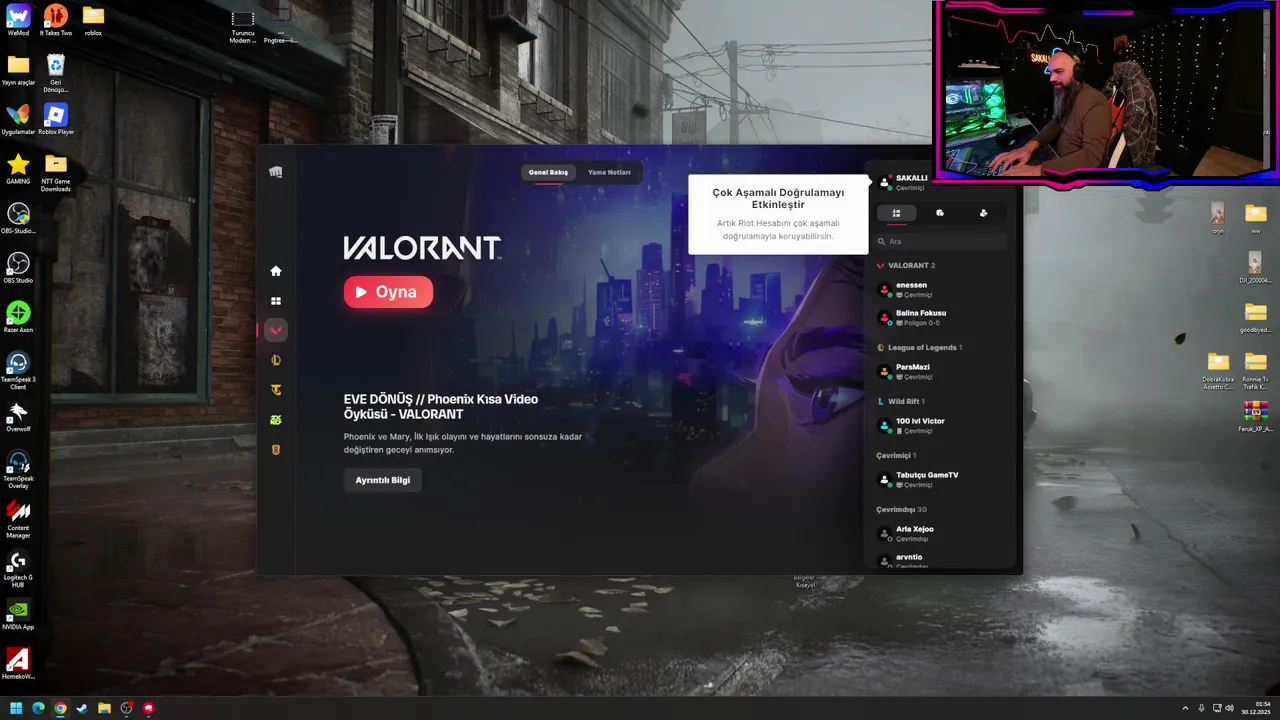
Task: Select Teamfight Tactics sidebar icon
Action: pos(276,390)
